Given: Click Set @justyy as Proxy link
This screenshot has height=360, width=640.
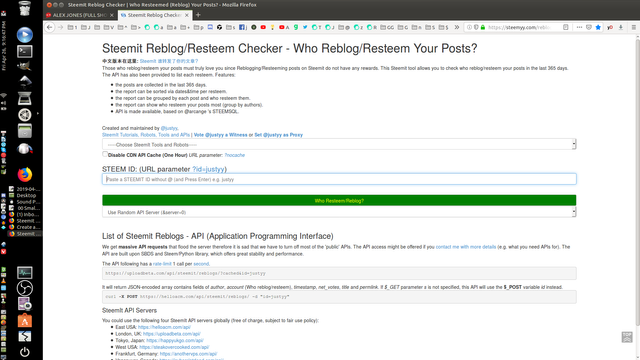Looking at the screenshot, I should [278, 135].
